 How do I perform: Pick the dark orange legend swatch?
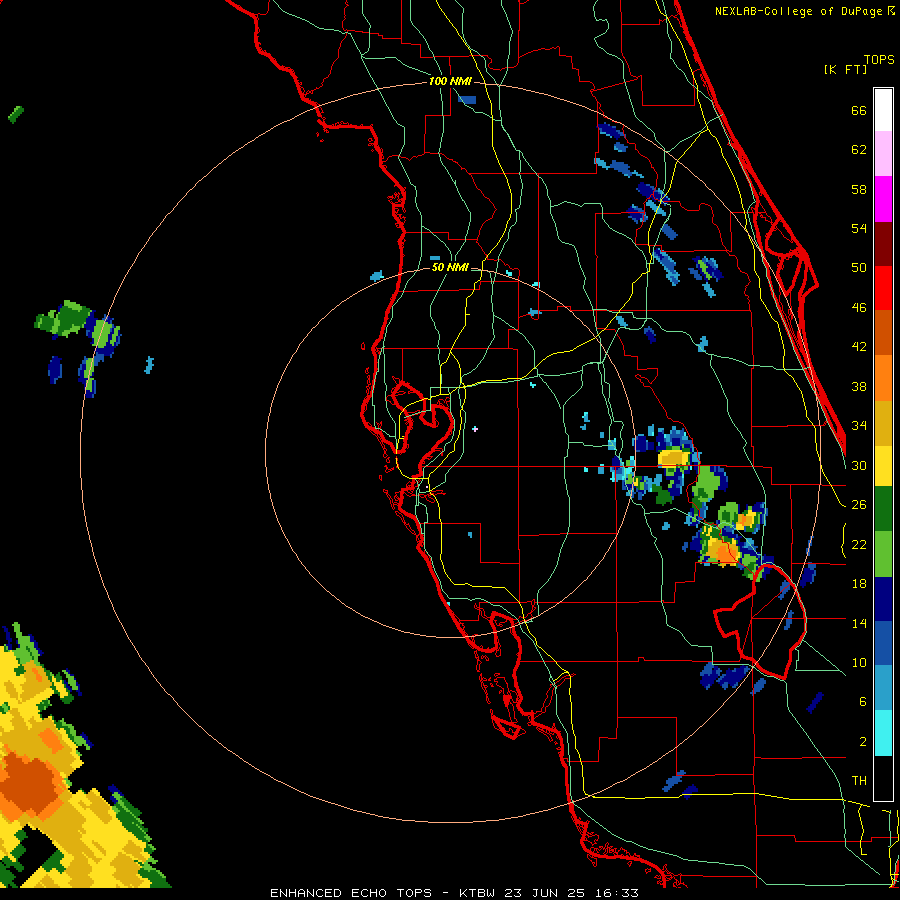click(883, 332)
